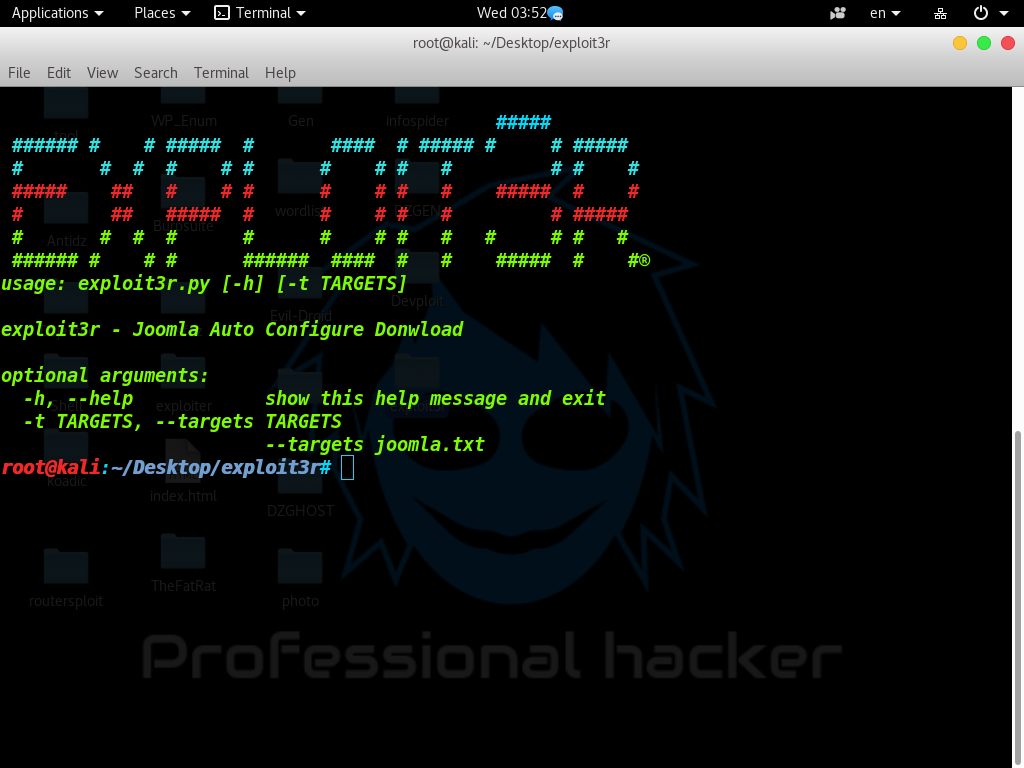The width and height of the screenshot is (1024, 768).
Task: Click the root@kali prompt text
Action: (x=51, y=468)
